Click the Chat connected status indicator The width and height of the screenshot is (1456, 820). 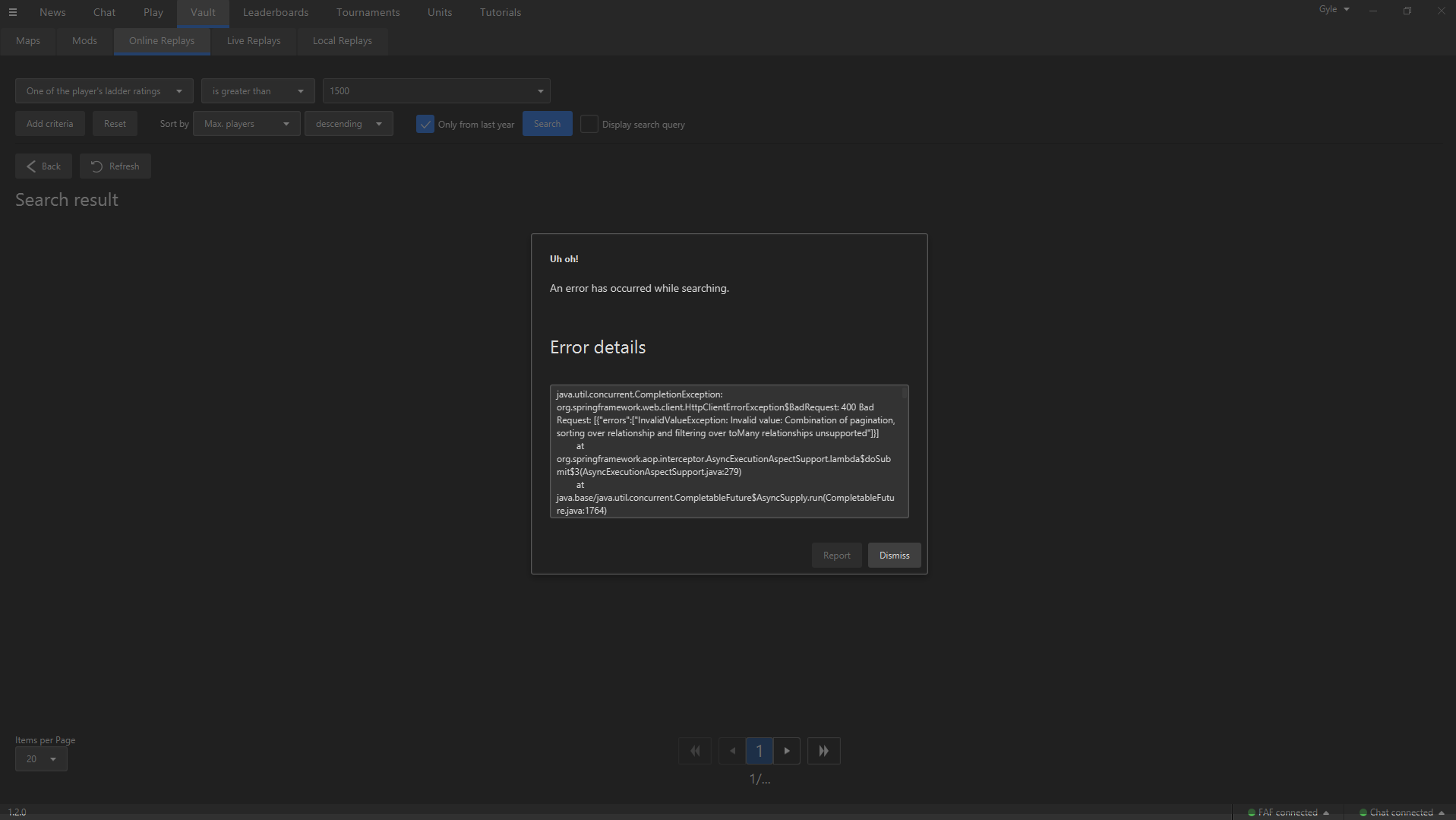(1400, 812)
